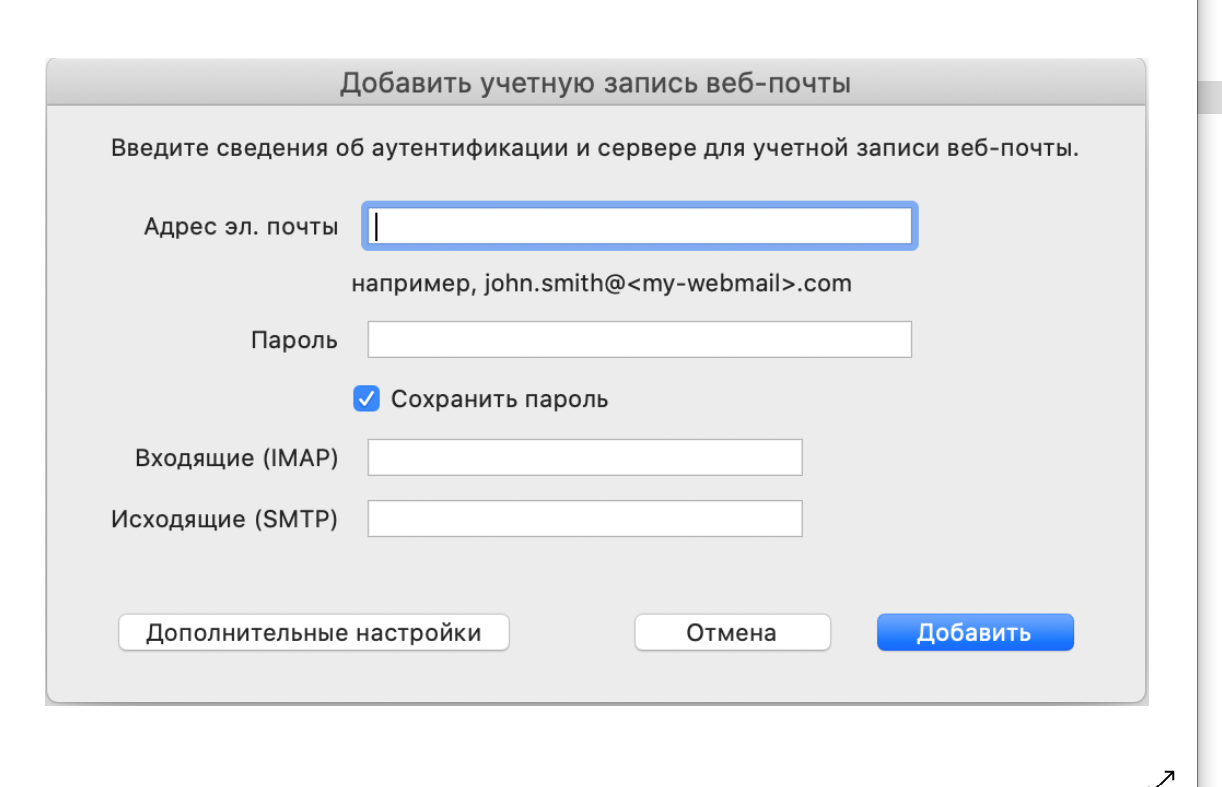
Task: Click the Исходящие (SMTP) label
Action: [224, 520]
